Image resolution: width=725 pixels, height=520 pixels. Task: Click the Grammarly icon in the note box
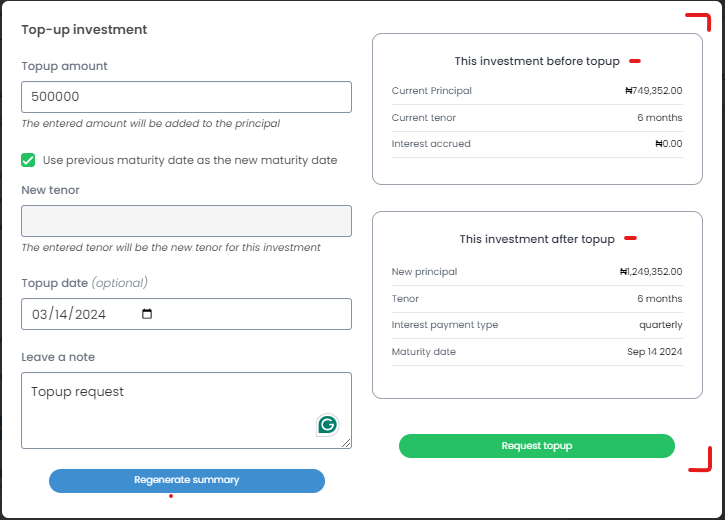click(x=327, y=425)
